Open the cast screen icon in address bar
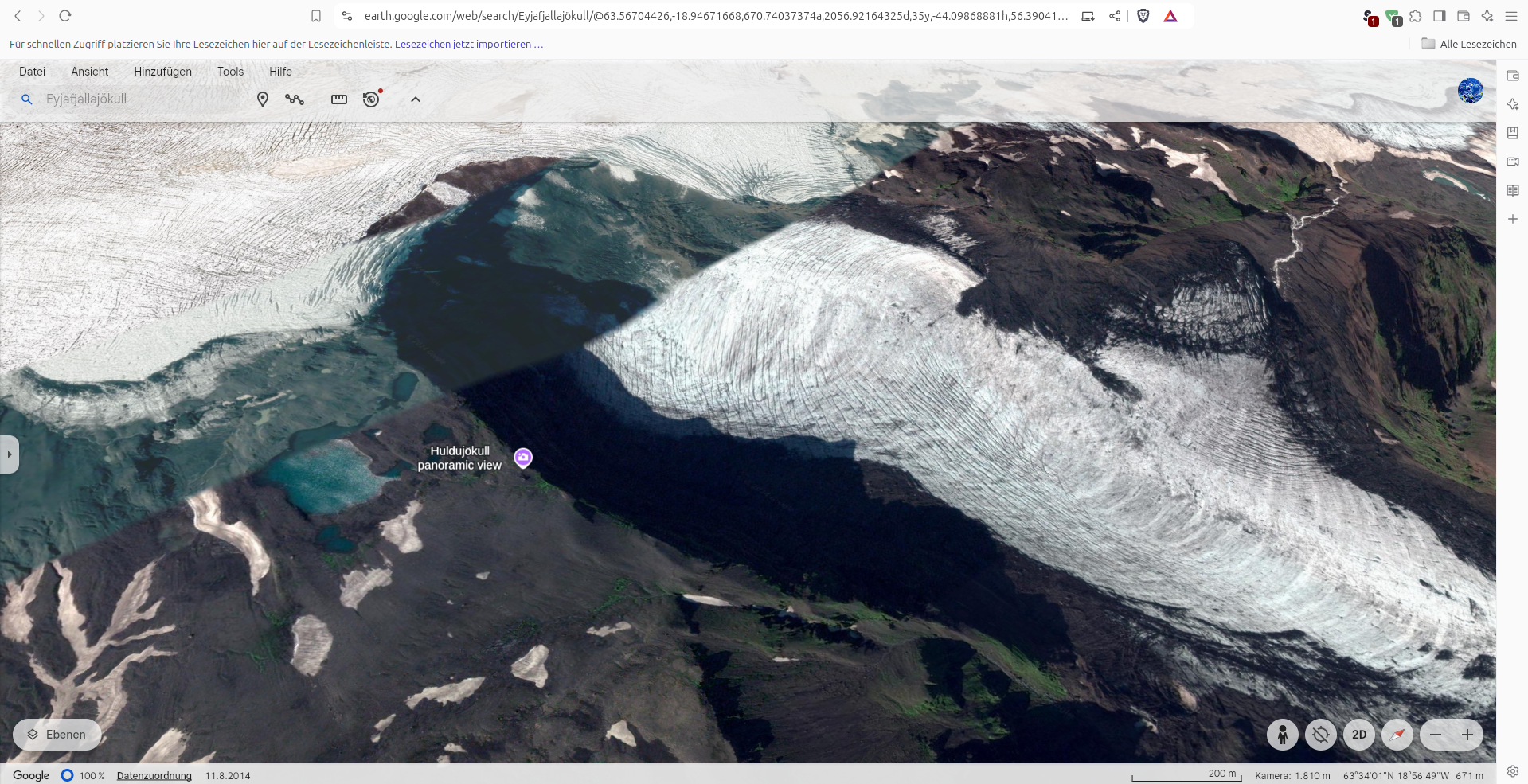The width and height of the screenshot is (1528, 784). tap(1088, 16)
